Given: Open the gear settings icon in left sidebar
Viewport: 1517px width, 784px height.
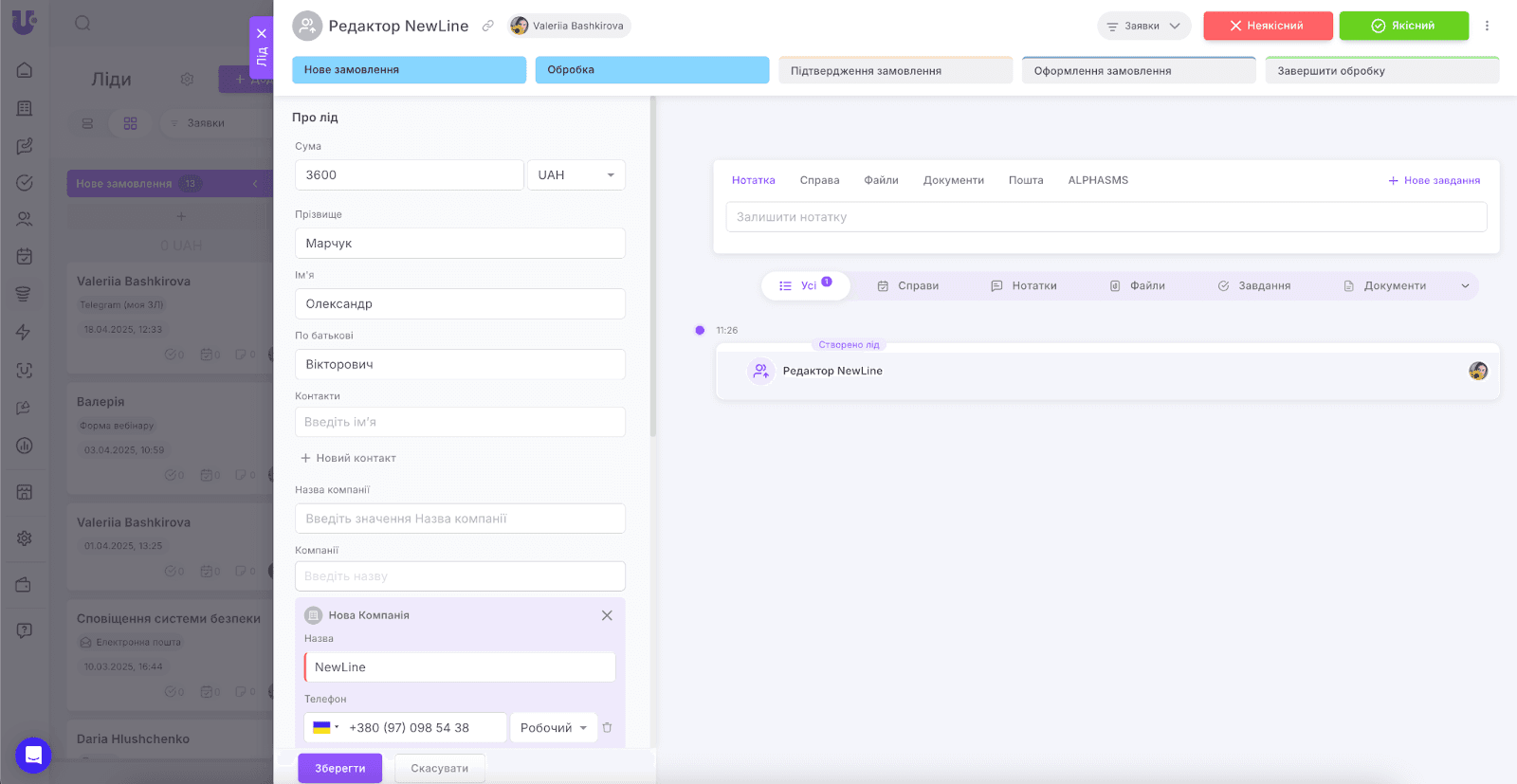Looking at the screenshot, I should tap(25, 538).
